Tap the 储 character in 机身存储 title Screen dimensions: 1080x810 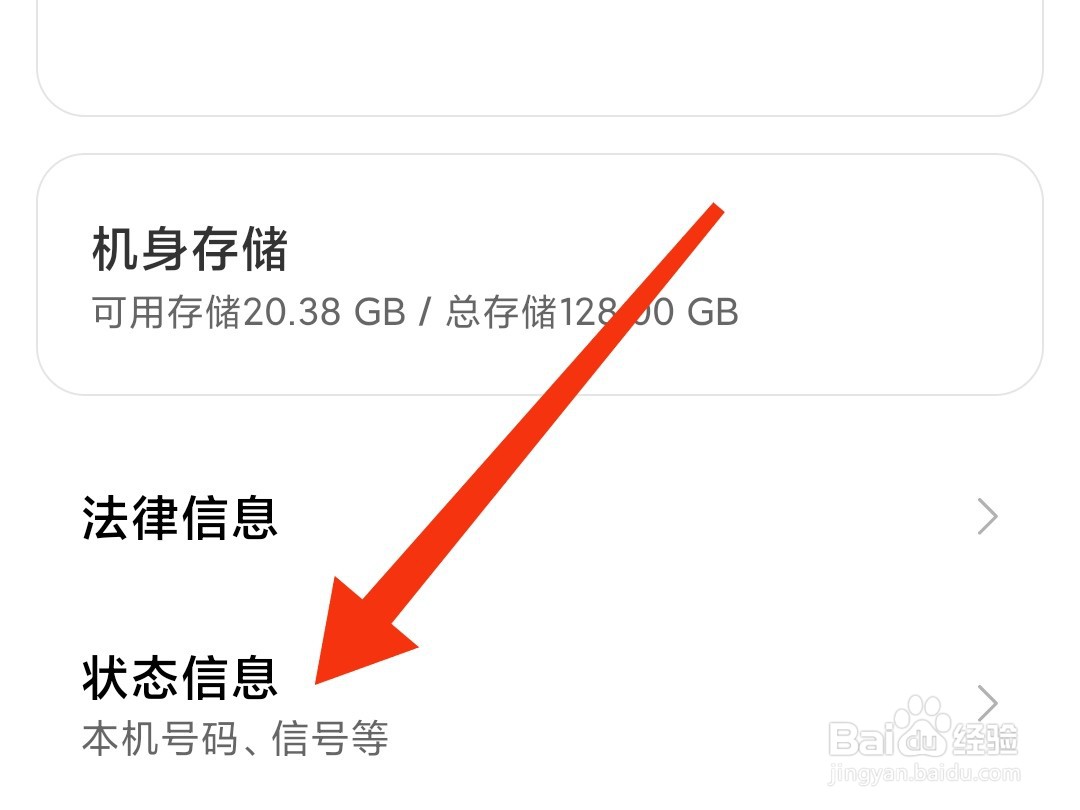click(x=264, y=249)
